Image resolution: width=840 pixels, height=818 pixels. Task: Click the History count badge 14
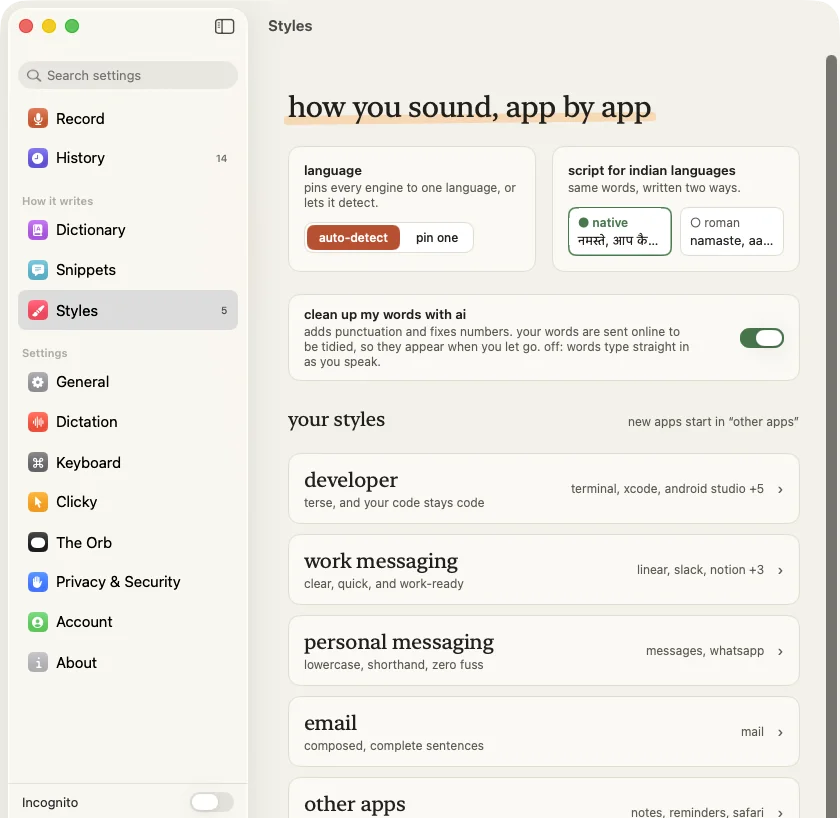[221, 159]
